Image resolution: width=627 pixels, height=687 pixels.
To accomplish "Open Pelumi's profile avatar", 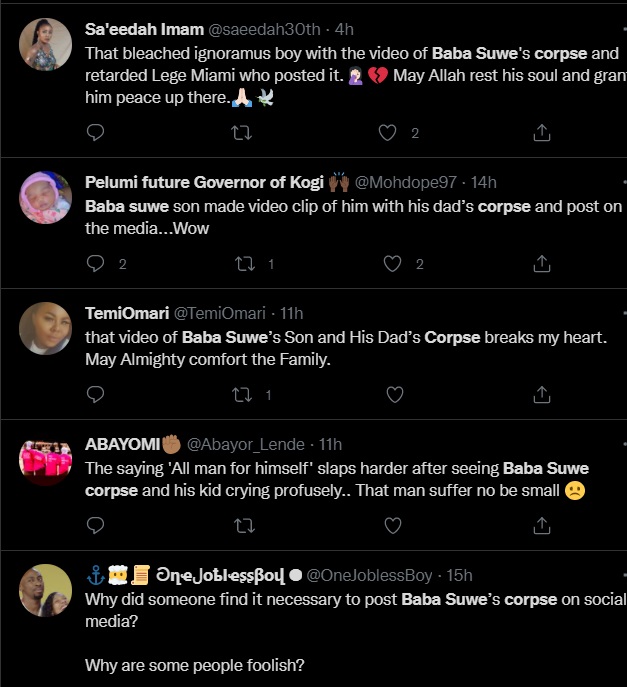I will coord(45,198).
